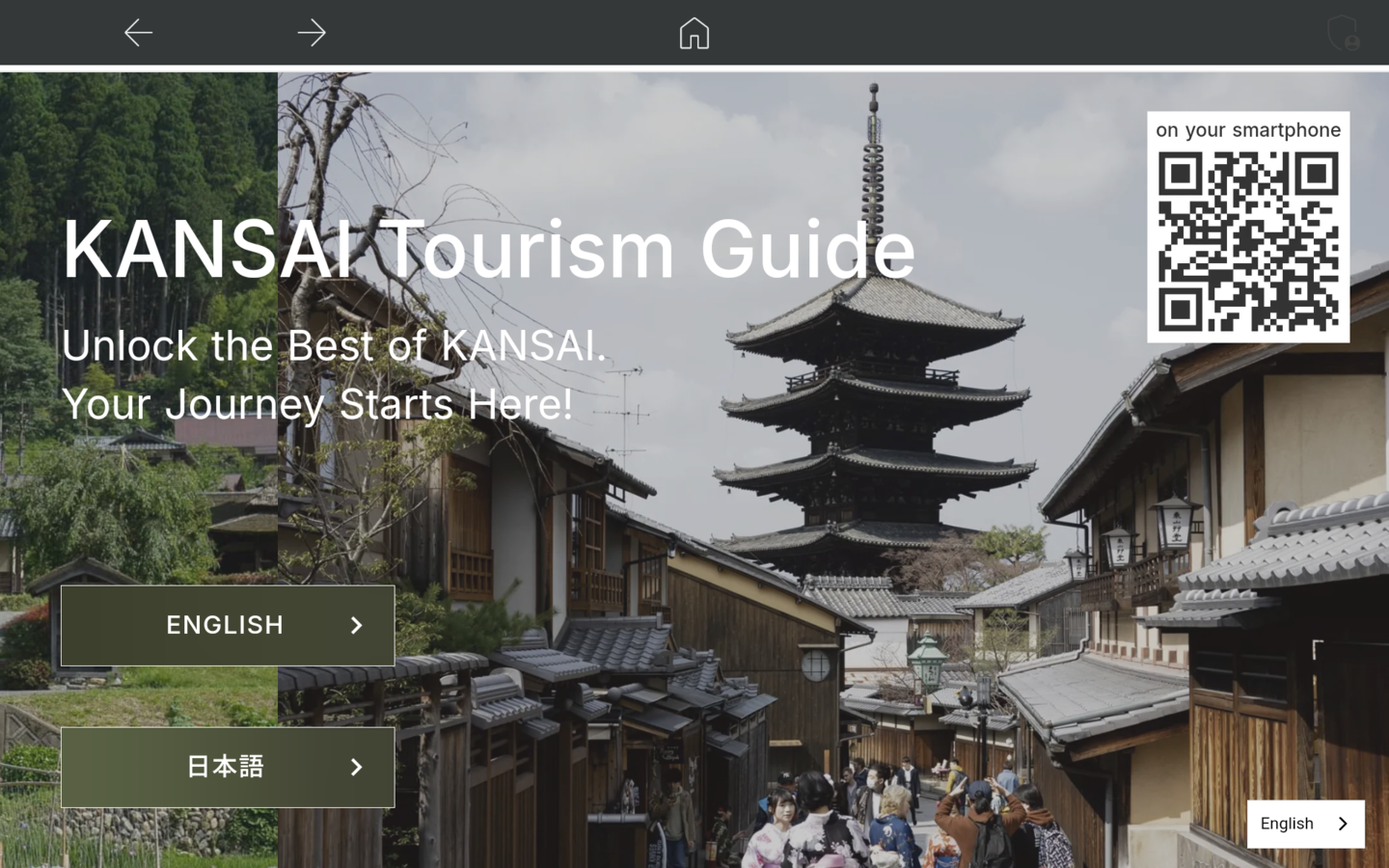1389x868 pixels.
Task: Click the "Unlock the Best of KANSAI." text
Action: (334, 345)
